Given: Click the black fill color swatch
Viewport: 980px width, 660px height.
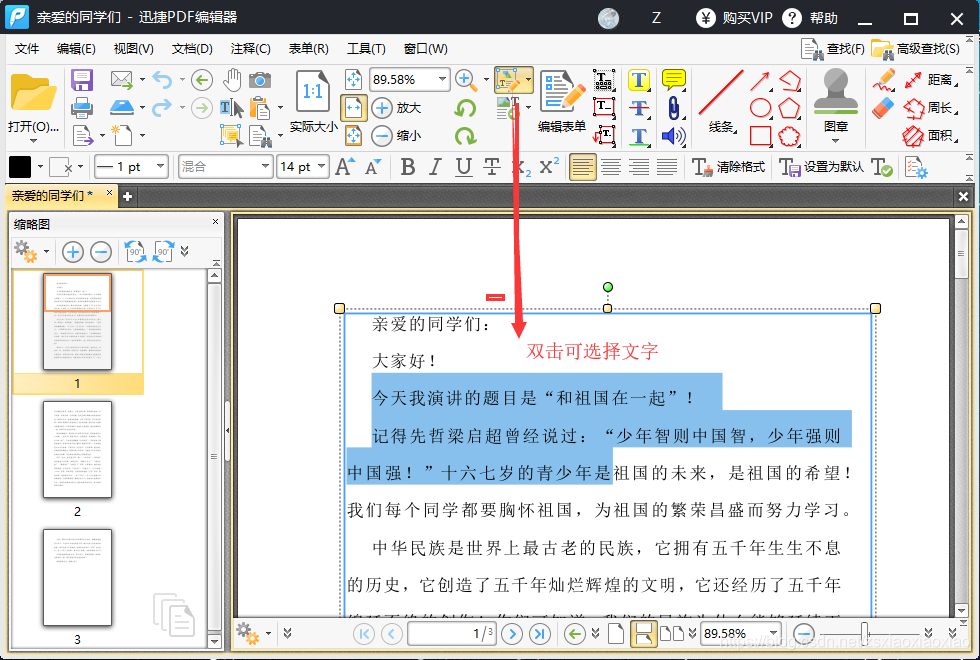Looking at the screenshot, I should [20, 167].
